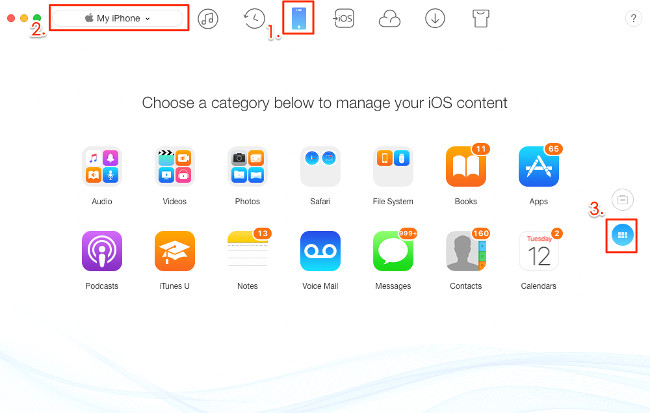Viewport: 650px width, 413px height.
Task: Click the green maximize window button
Action: [x=37, y=18]
